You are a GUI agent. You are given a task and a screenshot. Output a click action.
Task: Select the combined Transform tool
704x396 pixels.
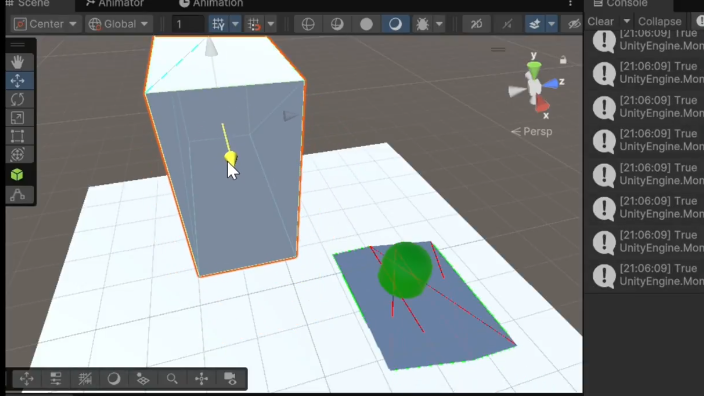pyautogui.click(x=18, y=155)
